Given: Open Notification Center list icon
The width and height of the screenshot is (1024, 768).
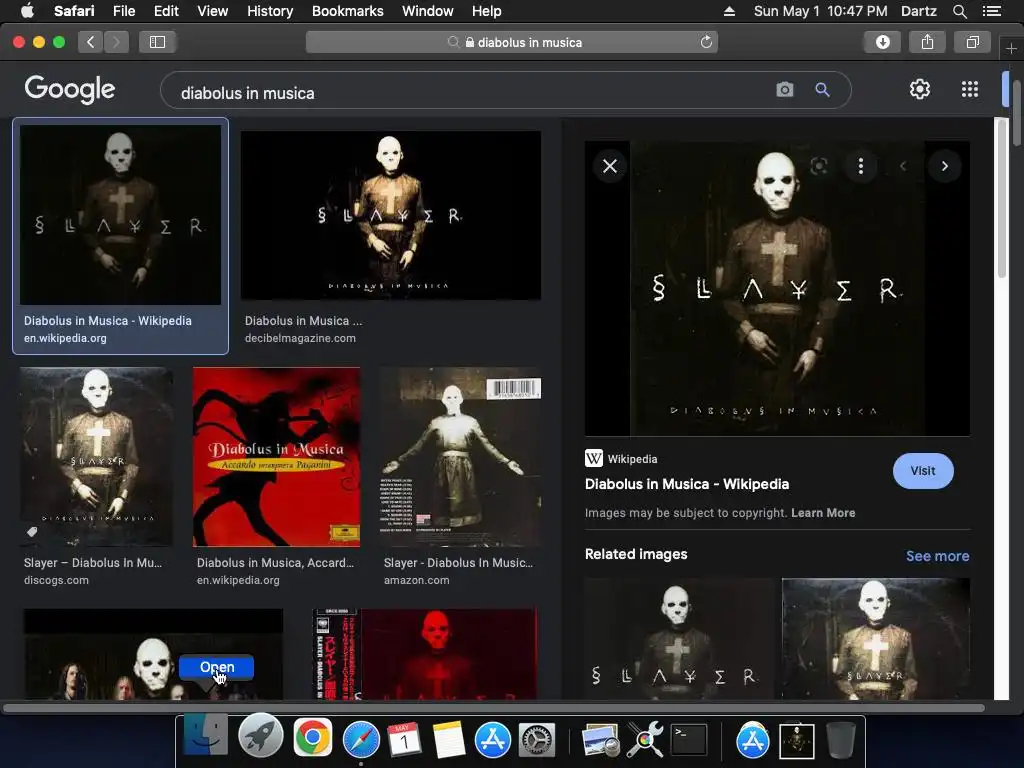Looking at the screenshot, I should point(992,11).
